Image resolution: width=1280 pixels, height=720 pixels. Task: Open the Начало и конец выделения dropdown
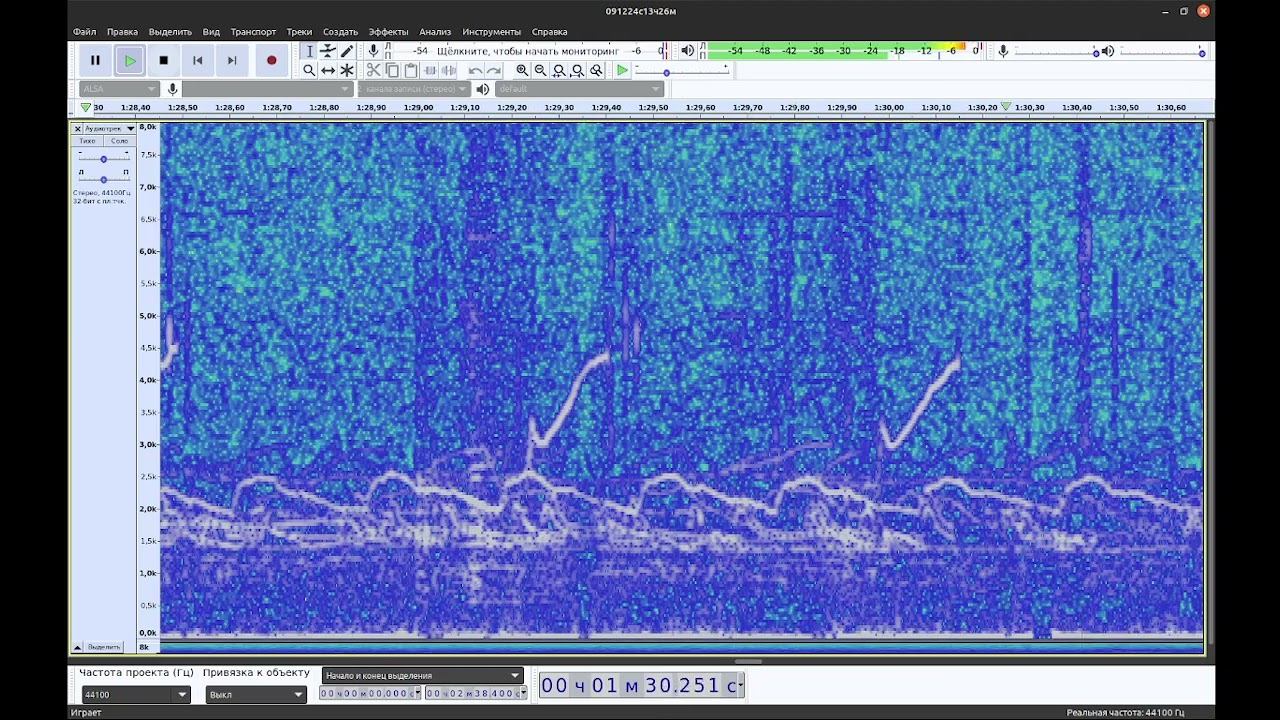coord(422,676)
